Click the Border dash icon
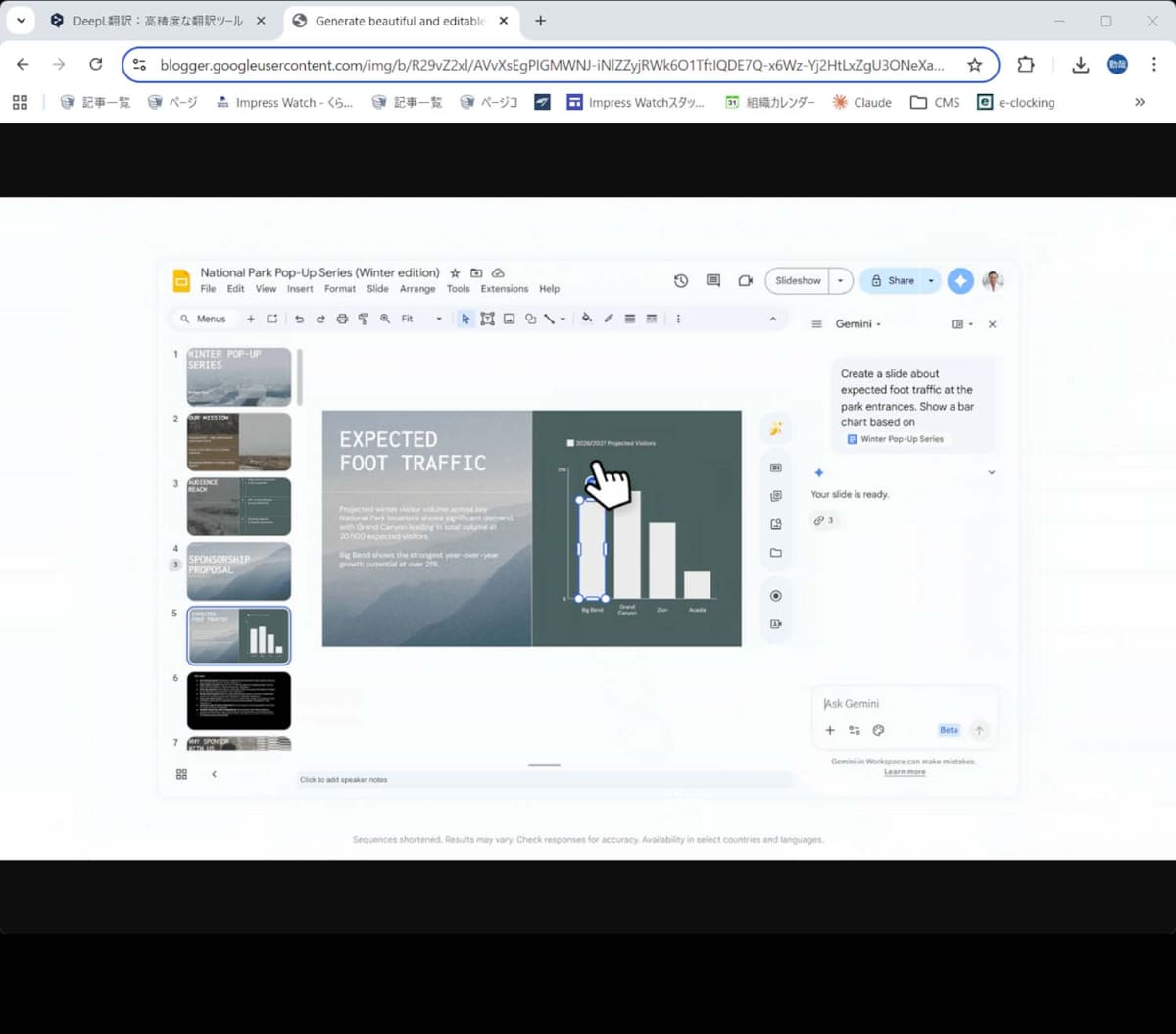Viewport: 1176px width, 1034px height. tap(652, 319)
